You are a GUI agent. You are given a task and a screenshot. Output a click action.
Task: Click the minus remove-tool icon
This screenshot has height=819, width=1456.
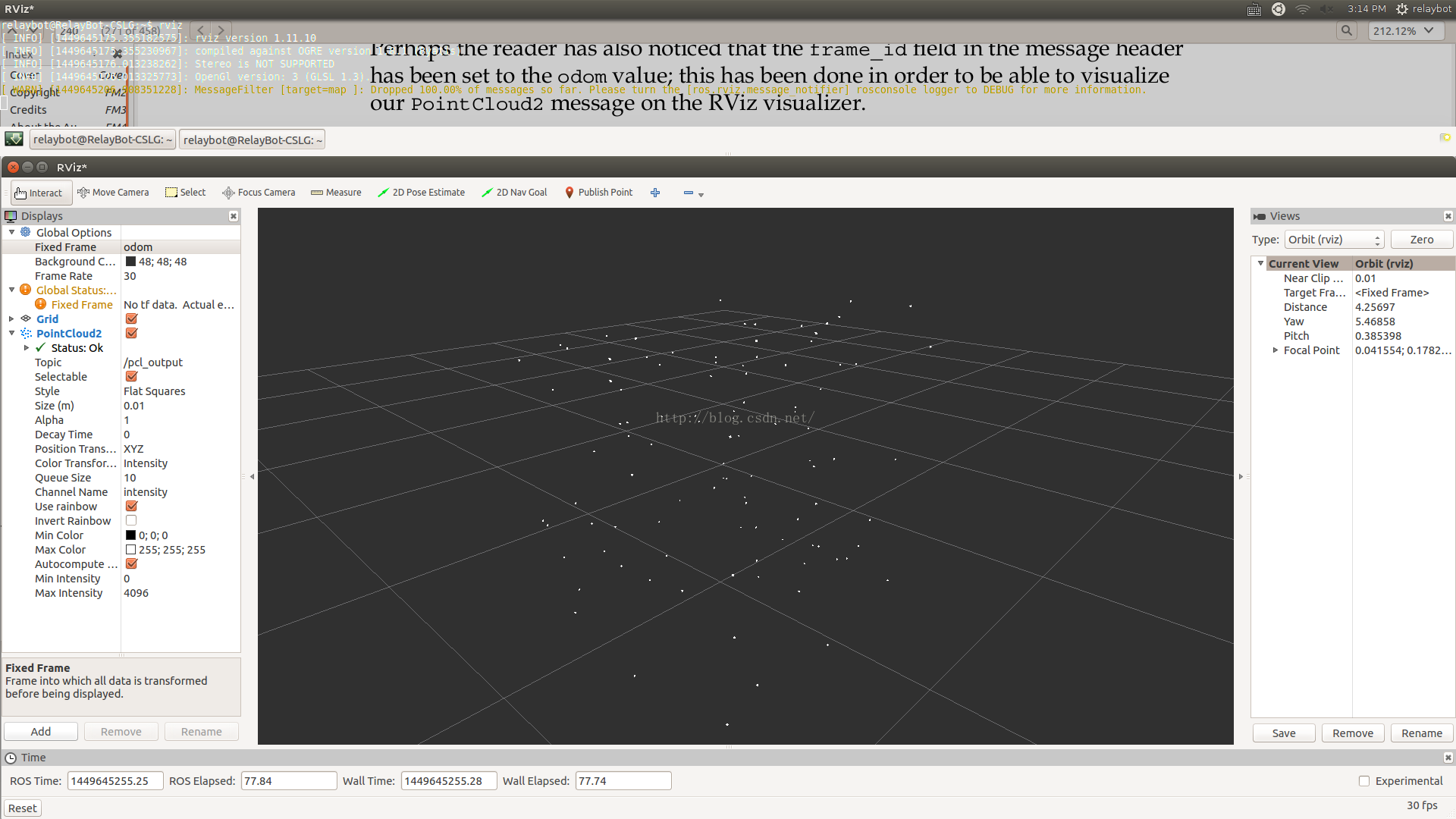(x=688, y=193)
